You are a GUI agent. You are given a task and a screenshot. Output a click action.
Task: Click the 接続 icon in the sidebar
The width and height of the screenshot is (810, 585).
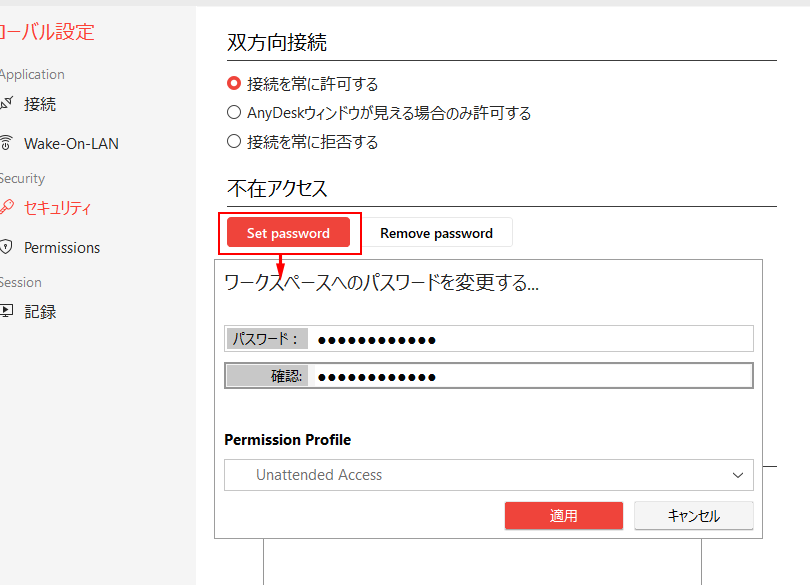coord(6,103)
